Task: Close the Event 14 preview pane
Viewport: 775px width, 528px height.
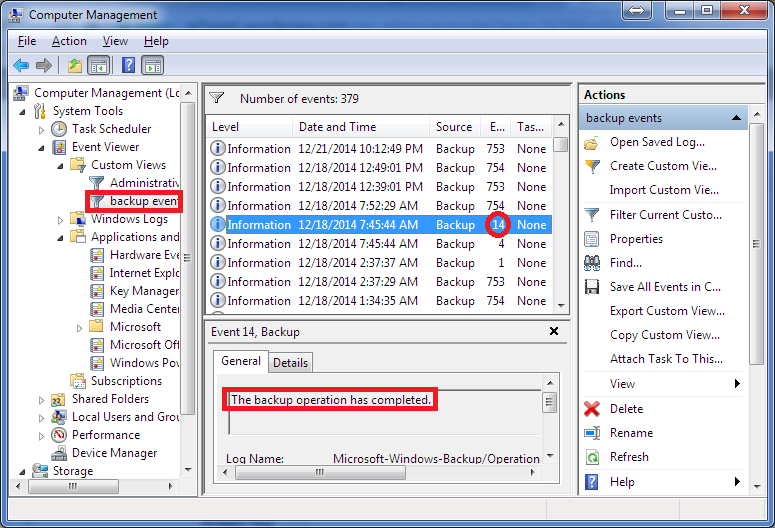Action: pyautogui.click(x=554, y=331)
